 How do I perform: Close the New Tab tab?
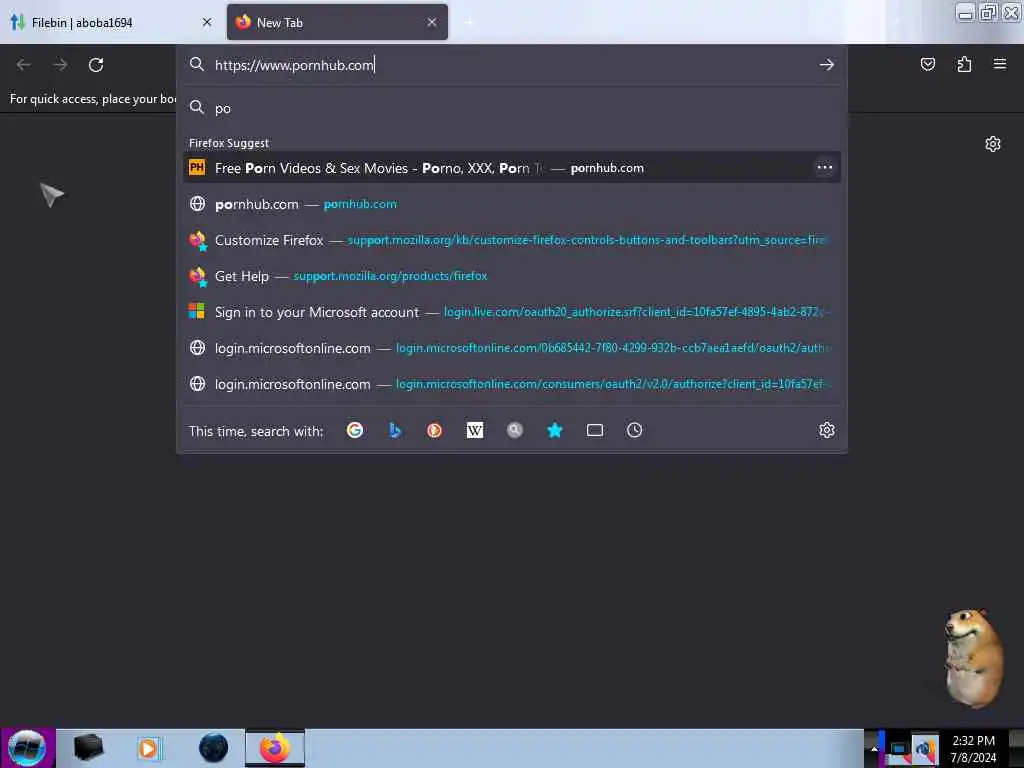click(x=432, y=22)
